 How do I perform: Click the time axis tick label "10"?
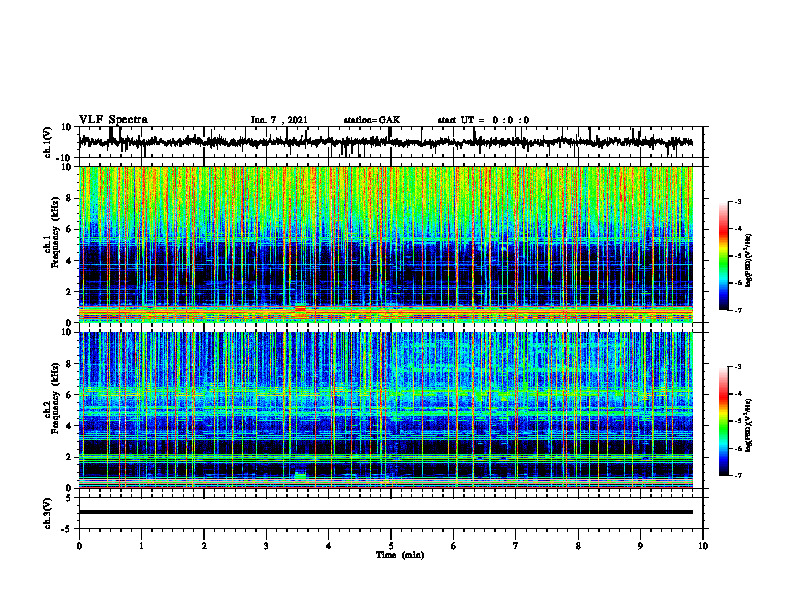pos(703,546)
